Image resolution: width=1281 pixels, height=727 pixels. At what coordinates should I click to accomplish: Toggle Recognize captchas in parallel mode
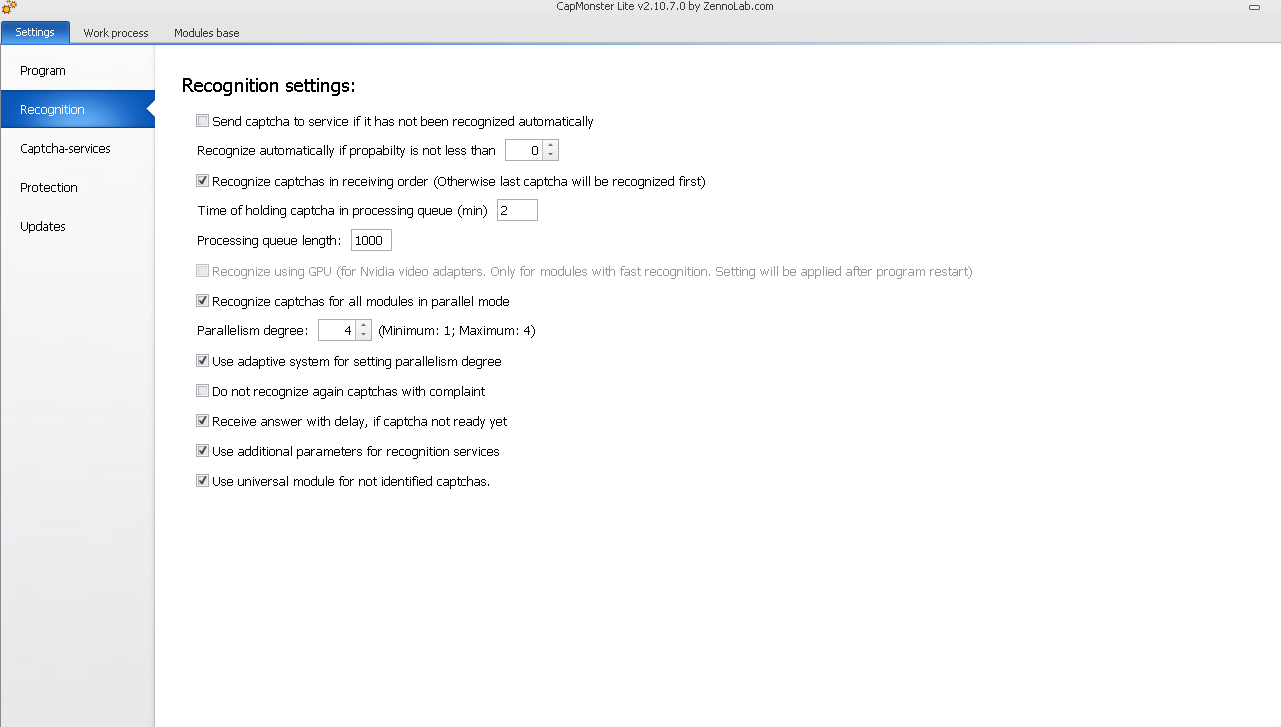pyautogui.click(x=203, y=301)
